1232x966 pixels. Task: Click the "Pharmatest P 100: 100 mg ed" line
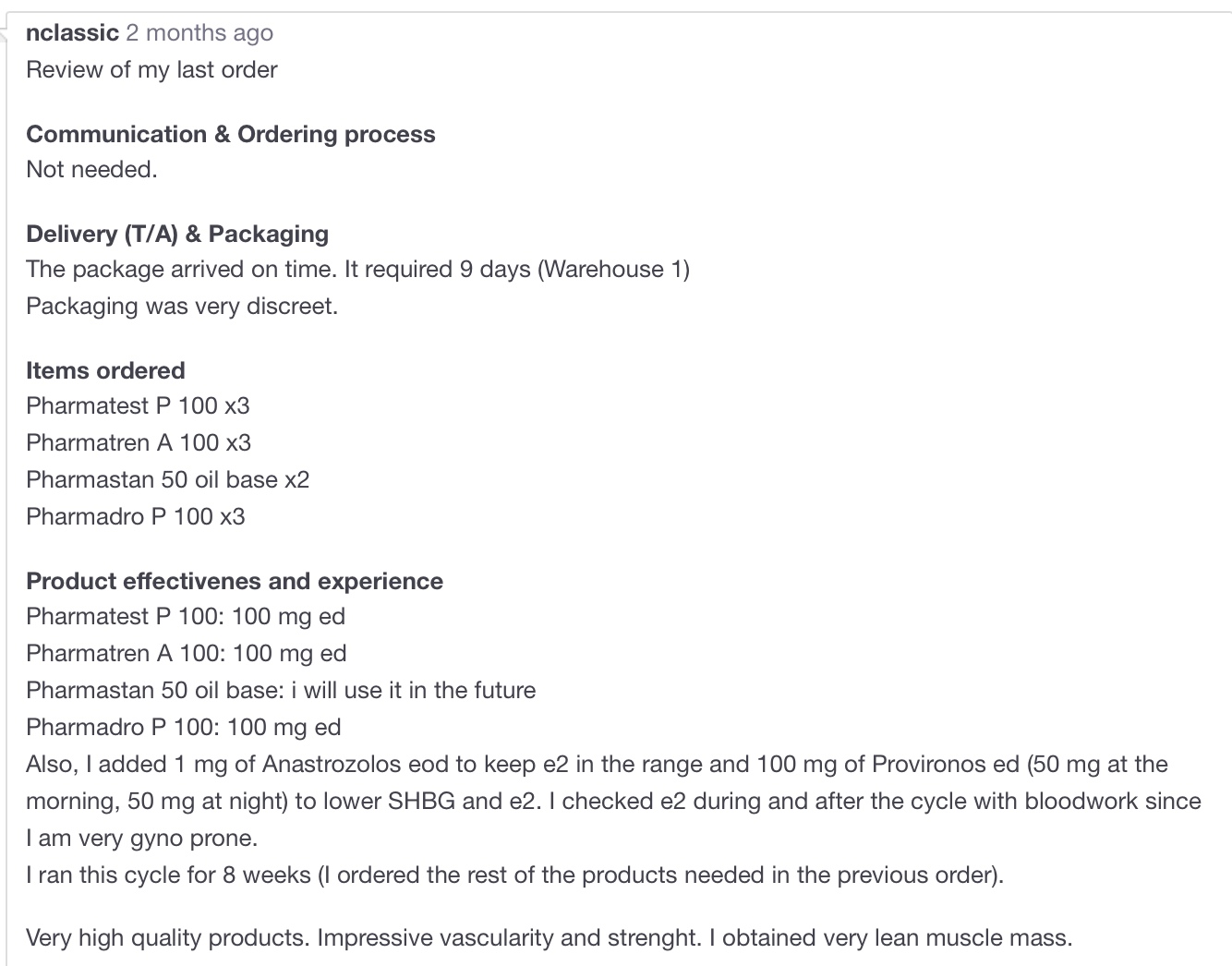(x=186, y=617)
